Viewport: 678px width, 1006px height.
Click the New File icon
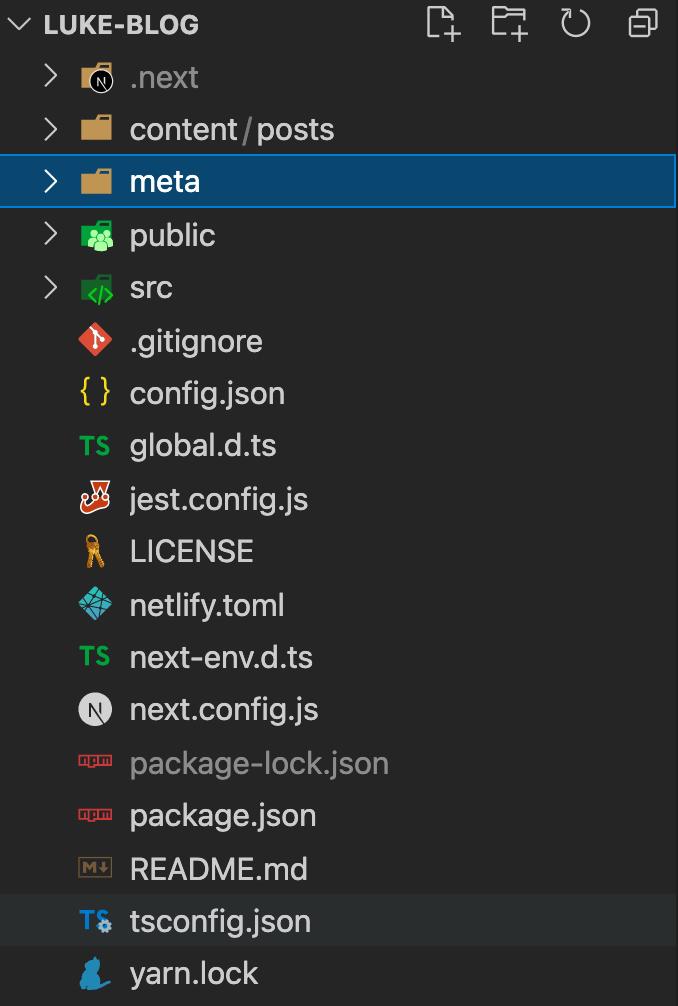(x=443, y=24)
